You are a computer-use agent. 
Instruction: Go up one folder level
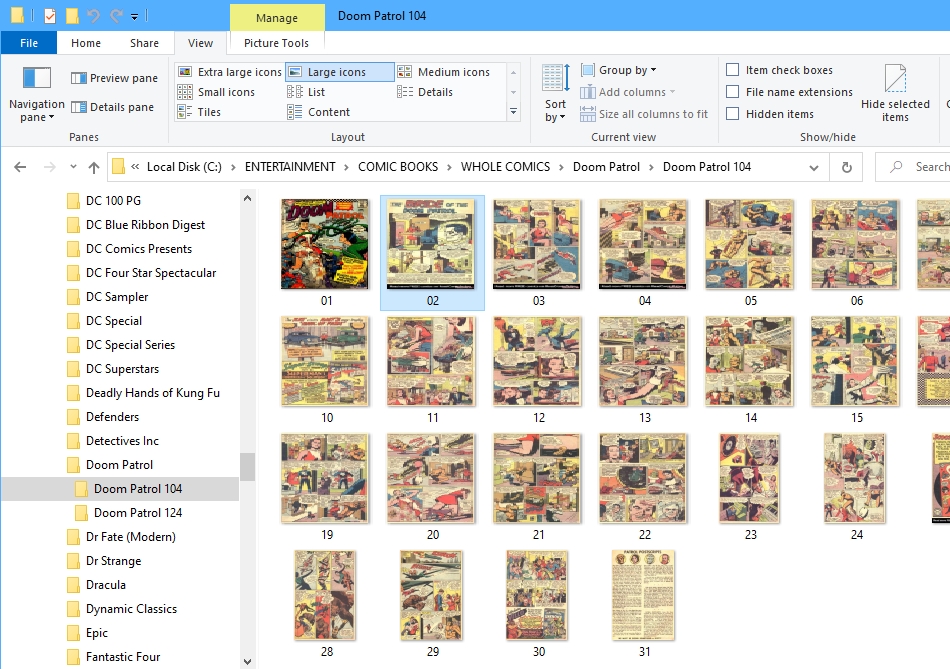click(x=93, y=167)
